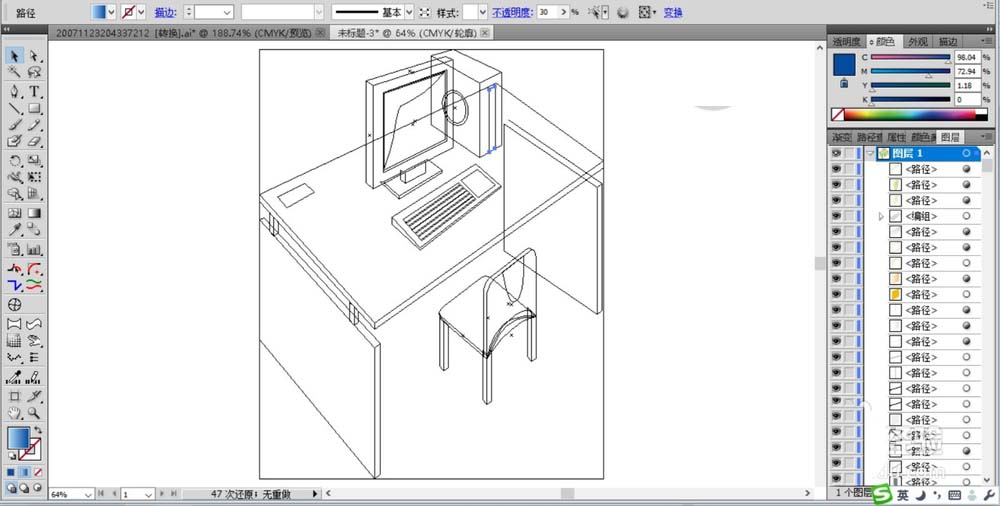This screenshot has width=1000, height=506.
Task: Open the fill color dropdown arrow
Action: click(111, 12)
